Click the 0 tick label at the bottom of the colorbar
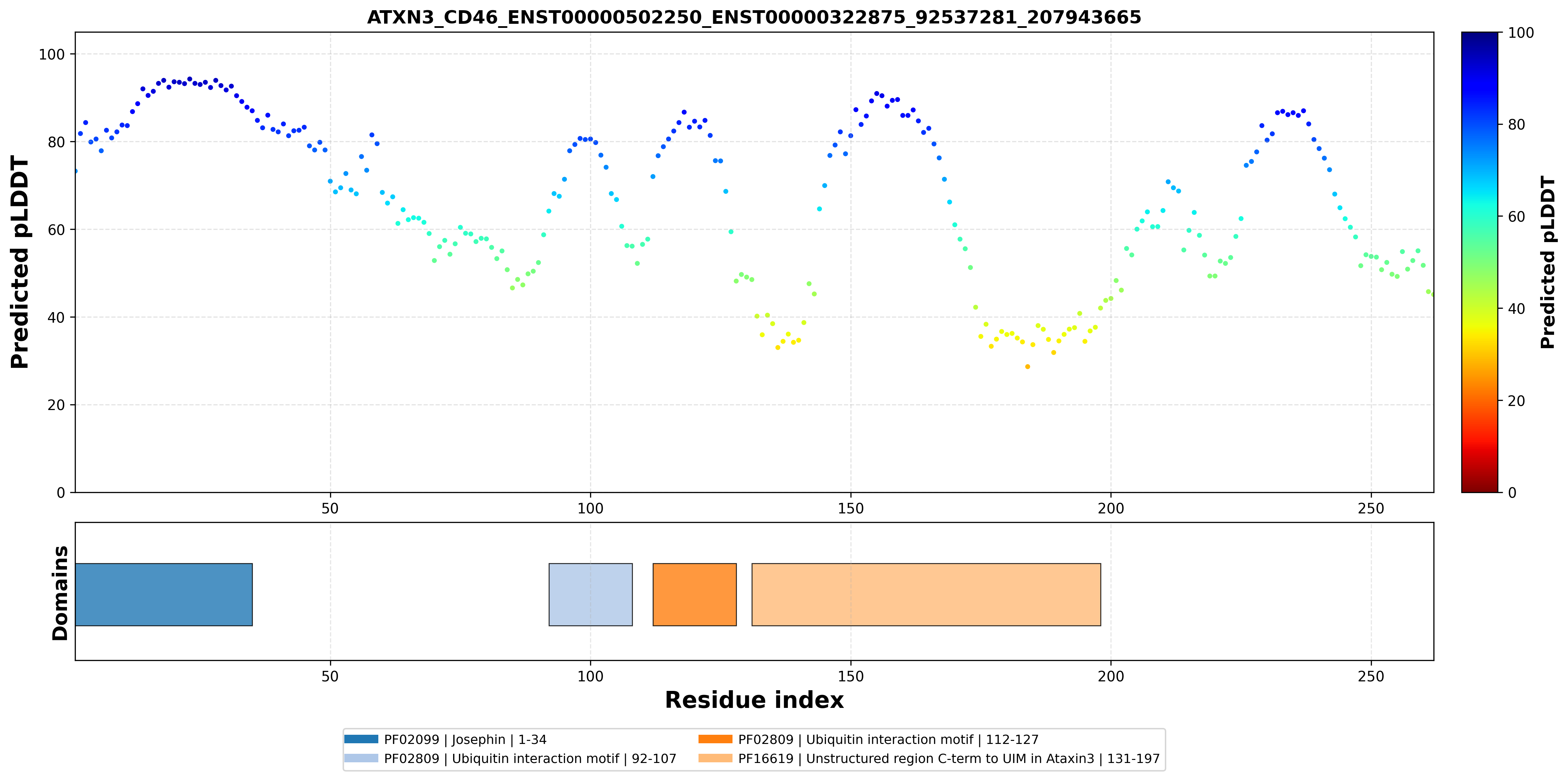Screen dimensions: 1568x781 1512,492
